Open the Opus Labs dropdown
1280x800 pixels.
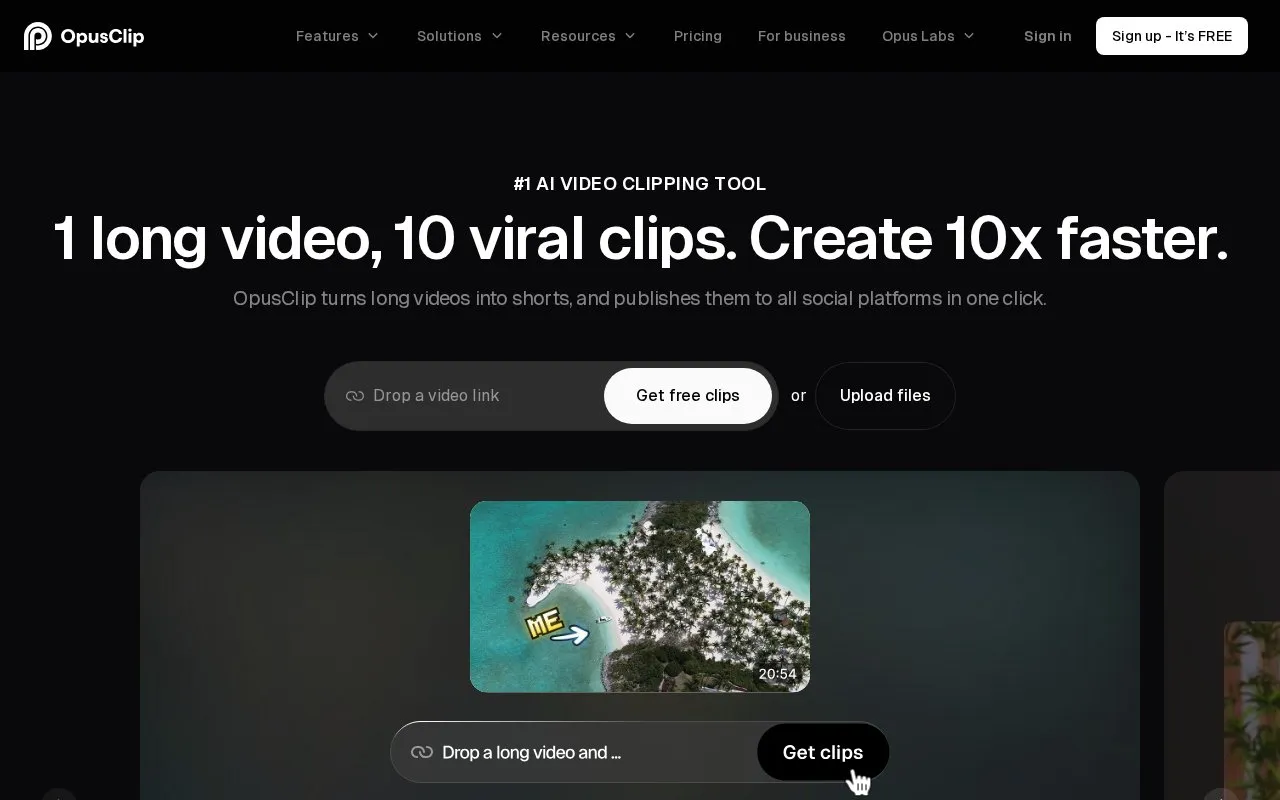tap(929, 36)
